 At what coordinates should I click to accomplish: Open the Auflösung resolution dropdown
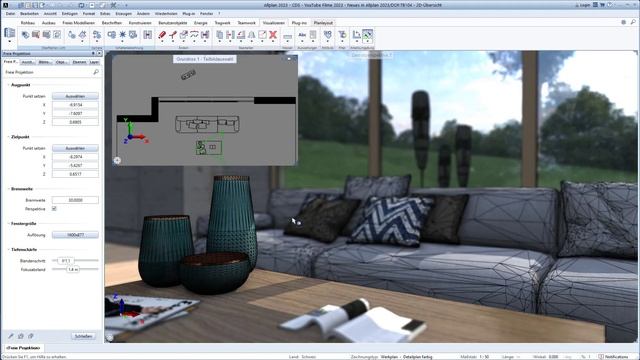(75, 235)
